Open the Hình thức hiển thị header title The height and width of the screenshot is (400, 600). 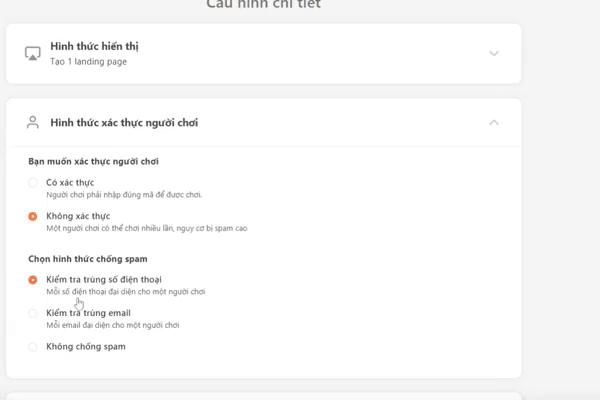point(95,46)
